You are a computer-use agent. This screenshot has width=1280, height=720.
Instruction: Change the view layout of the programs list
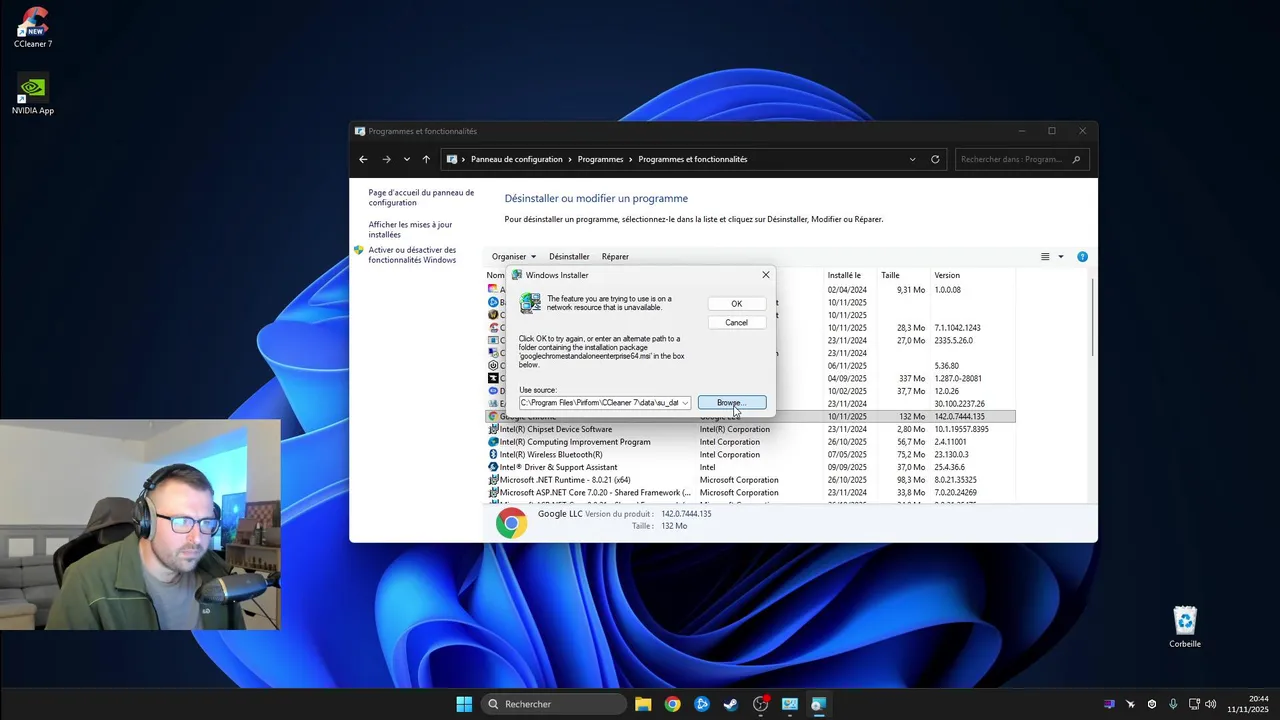coord(1045,257)
